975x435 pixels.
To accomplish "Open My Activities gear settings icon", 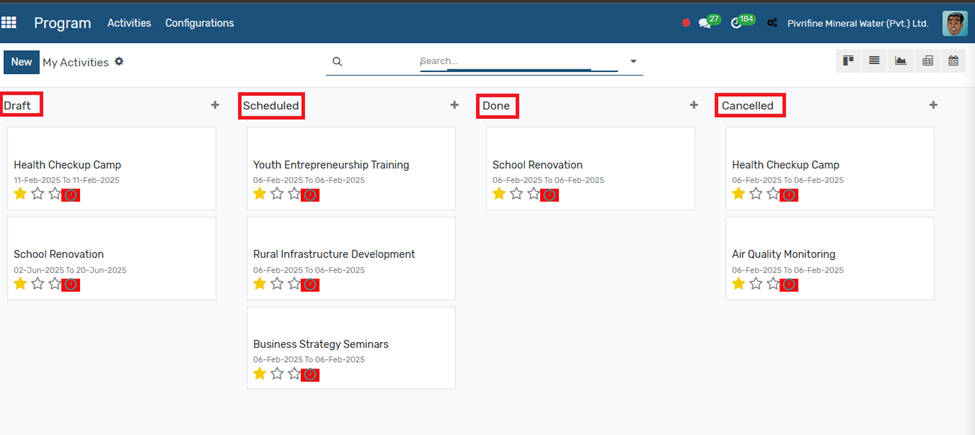I will point(119,62).
